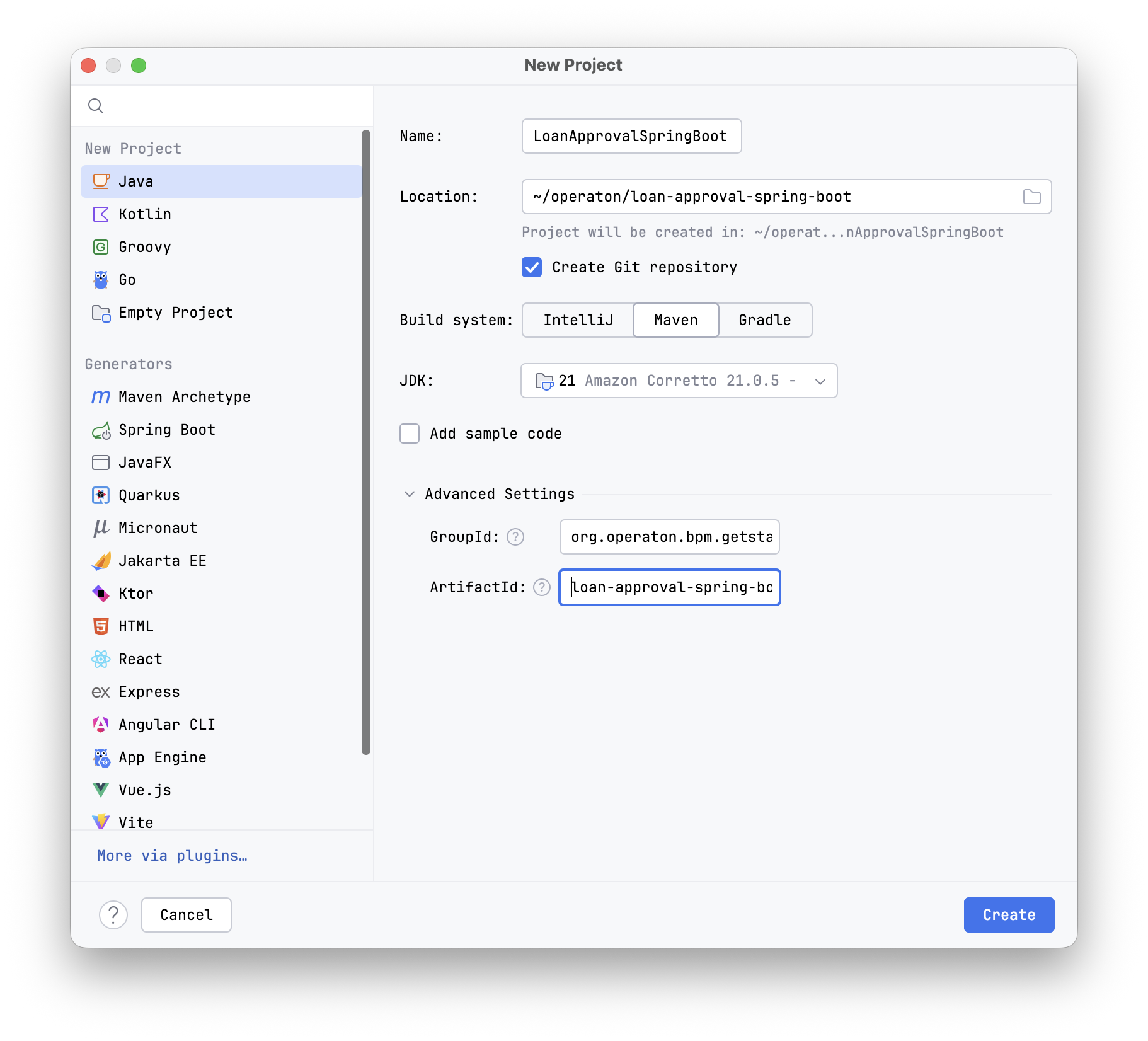Choose Angular CLI generator
The image size is (1148, 1041).
coord(221,725)
